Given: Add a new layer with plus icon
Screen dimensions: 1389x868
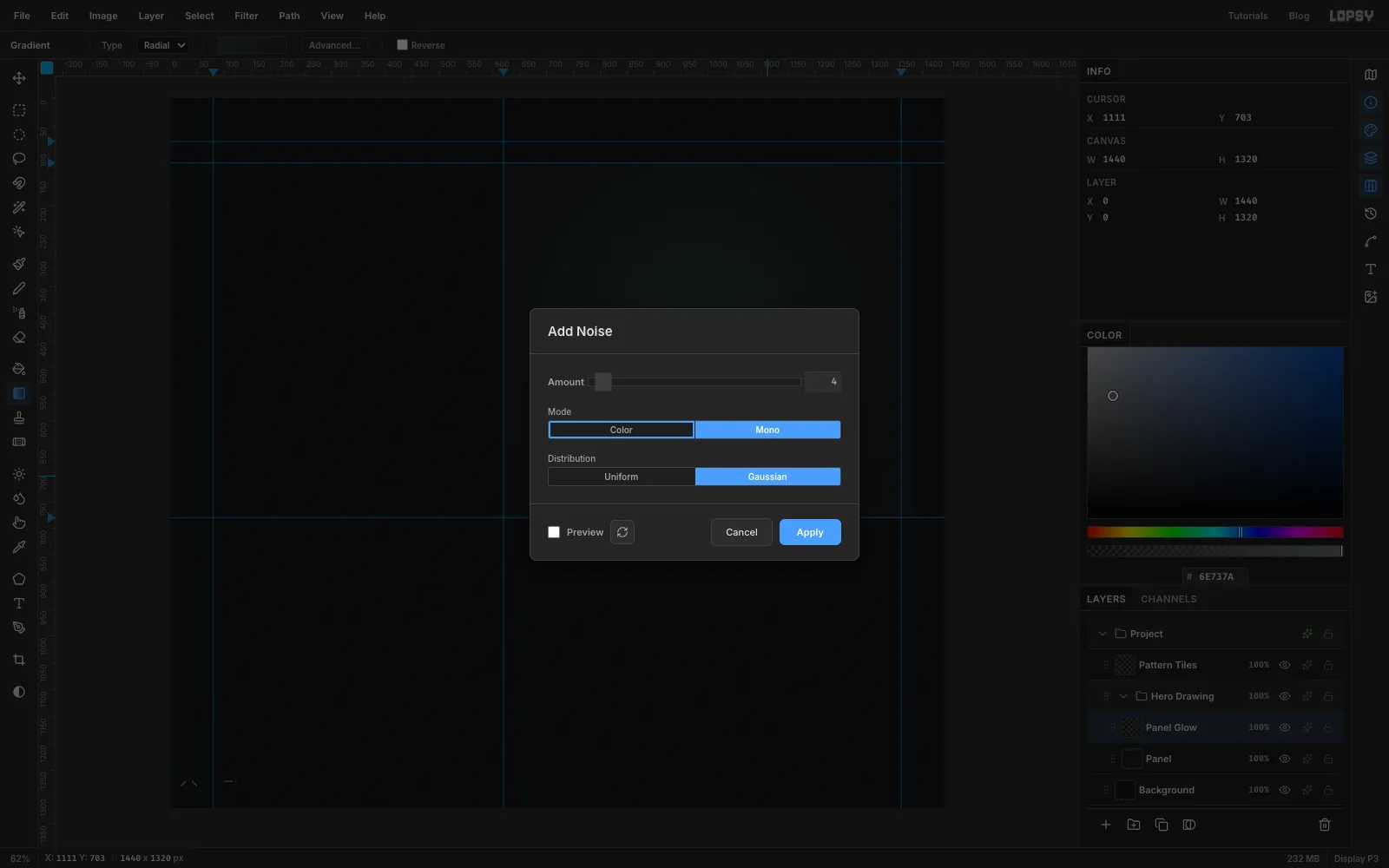Looking at the screenshot, I should [1106, 825].
